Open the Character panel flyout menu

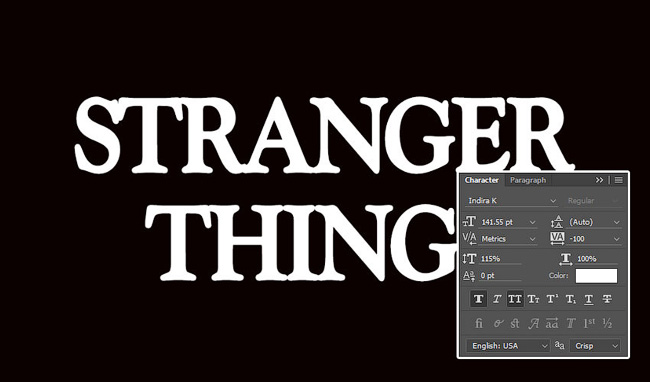click(618, 180)
